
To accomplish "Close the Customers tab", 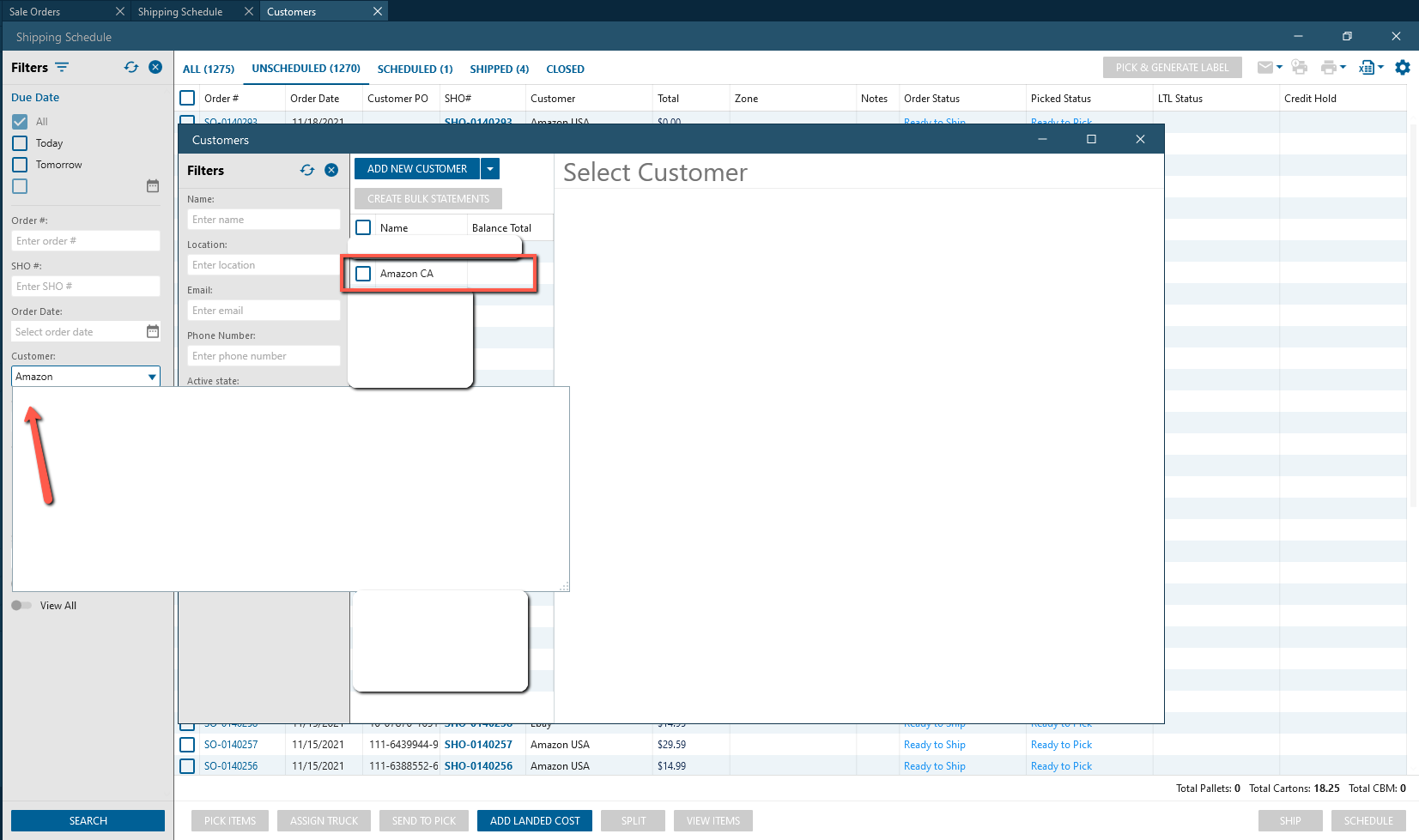I will click(378, 11).
